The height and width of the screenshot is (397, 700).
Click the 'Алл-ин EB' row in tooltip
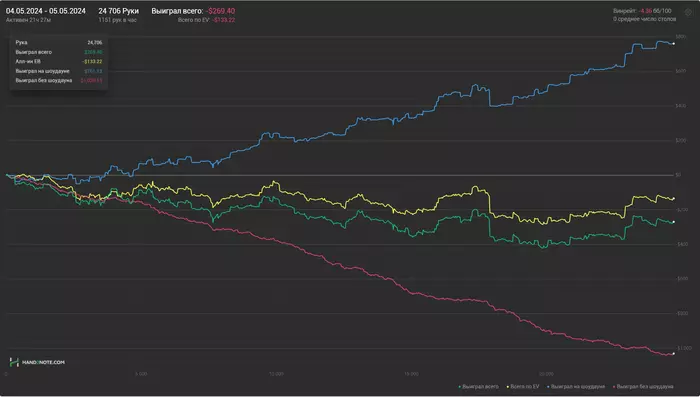(58, 62)
